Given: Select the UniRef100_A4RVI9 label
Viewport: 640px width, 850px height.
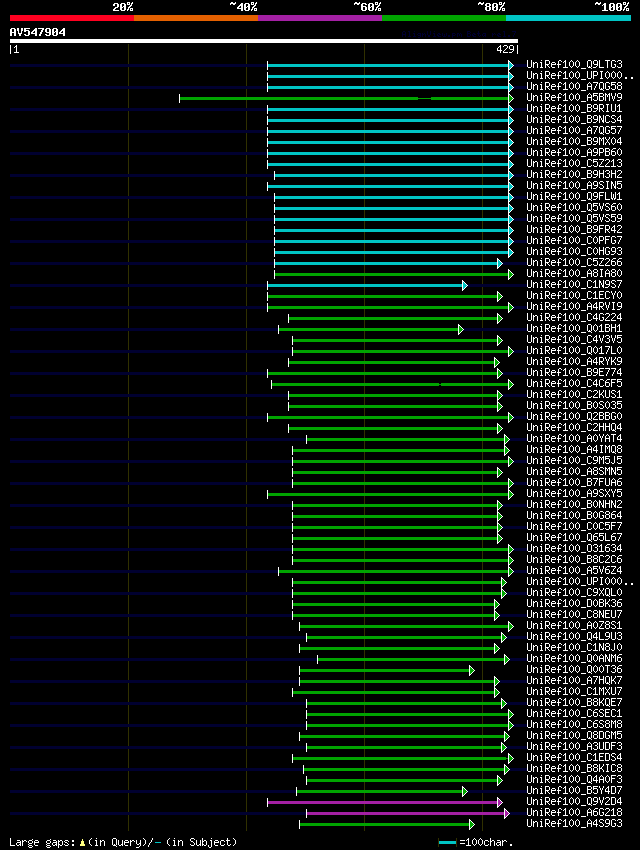Looking at the screenshot, I should [x=574, y=307].
